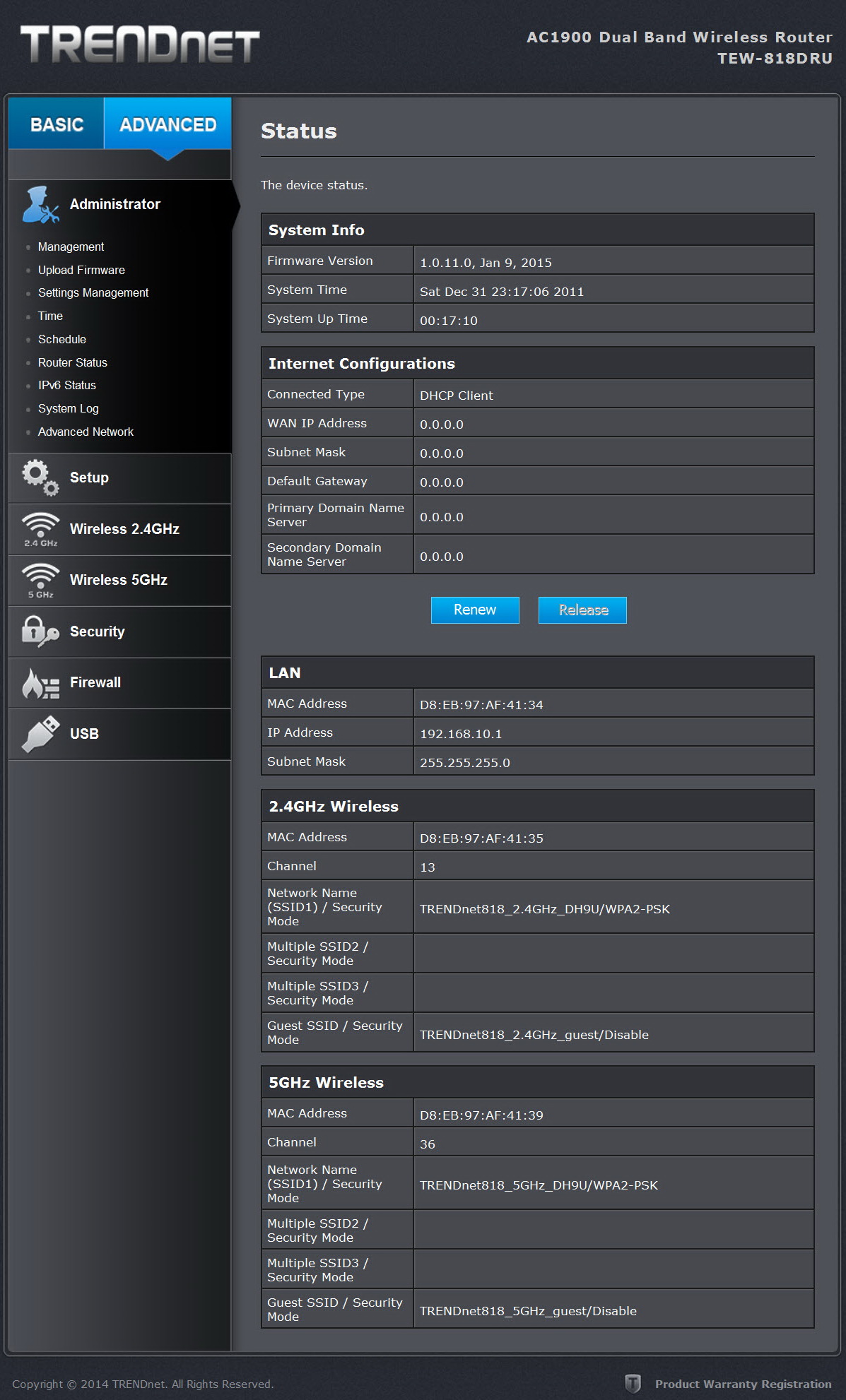Click 5GHz MAC address ending 41:39
846x1400 pixels.
pyautogui.click(x=481, y=1115)
